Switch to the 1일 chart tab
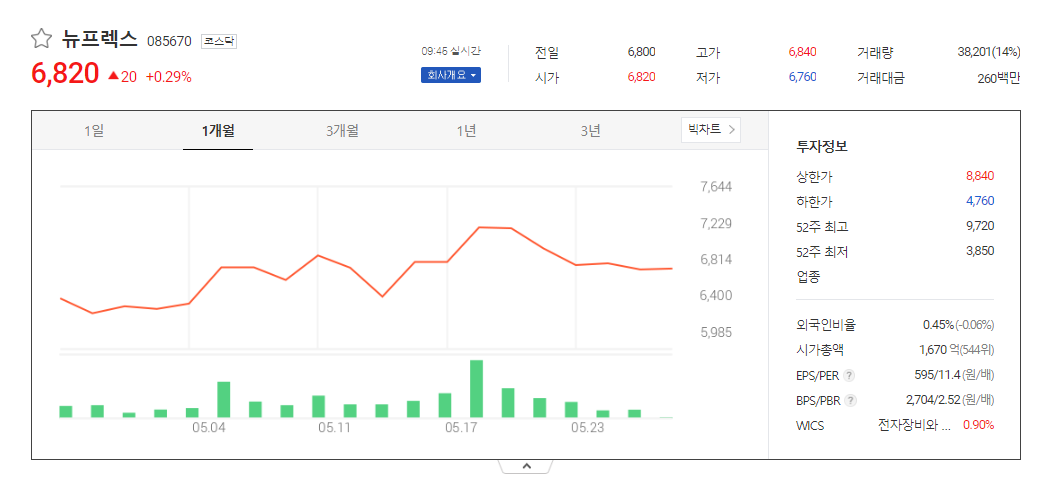Image resolution: width=1046 pixels, height=481 pixels. (x=94, y=131)
